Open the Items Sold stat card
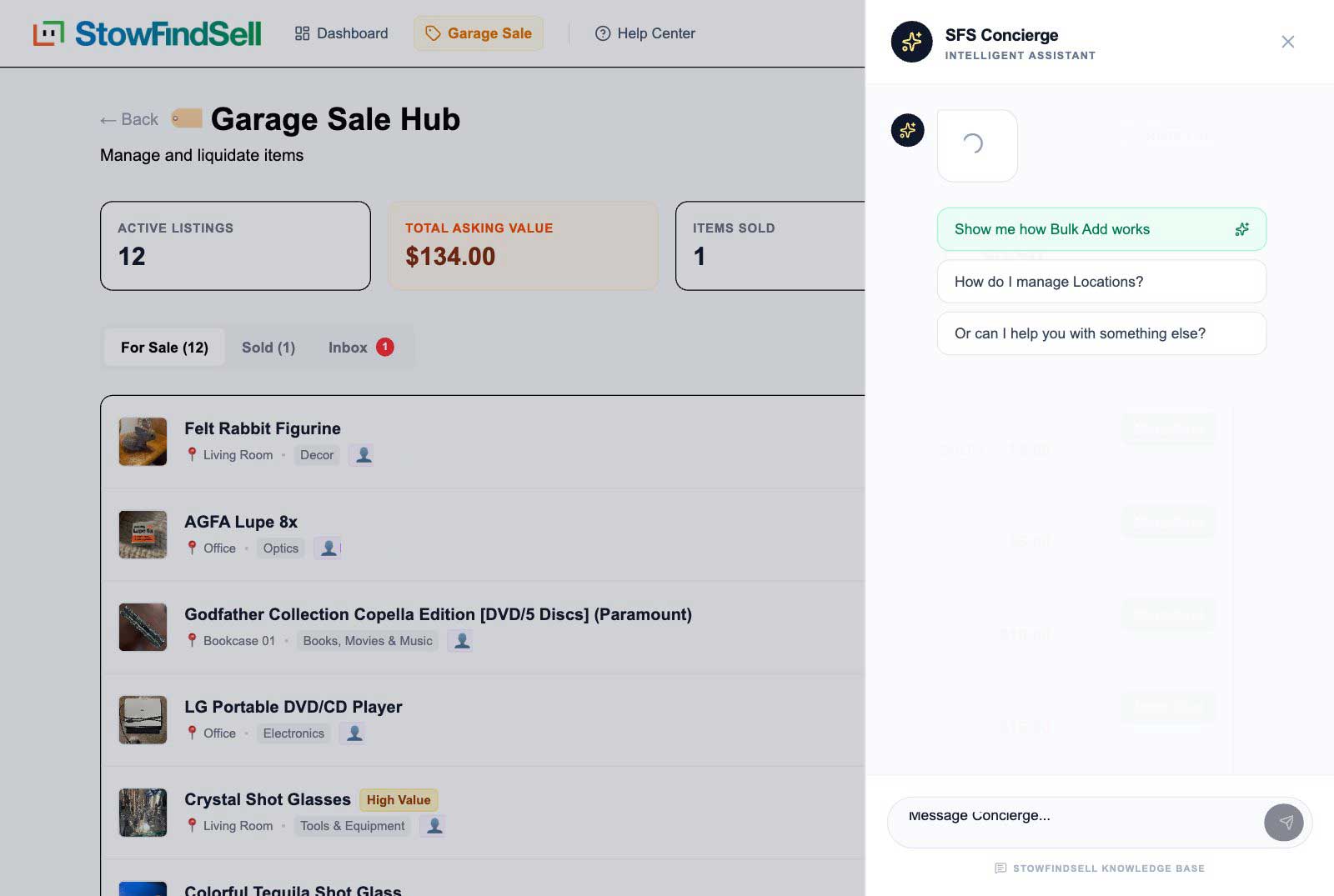 pos(770,246)
